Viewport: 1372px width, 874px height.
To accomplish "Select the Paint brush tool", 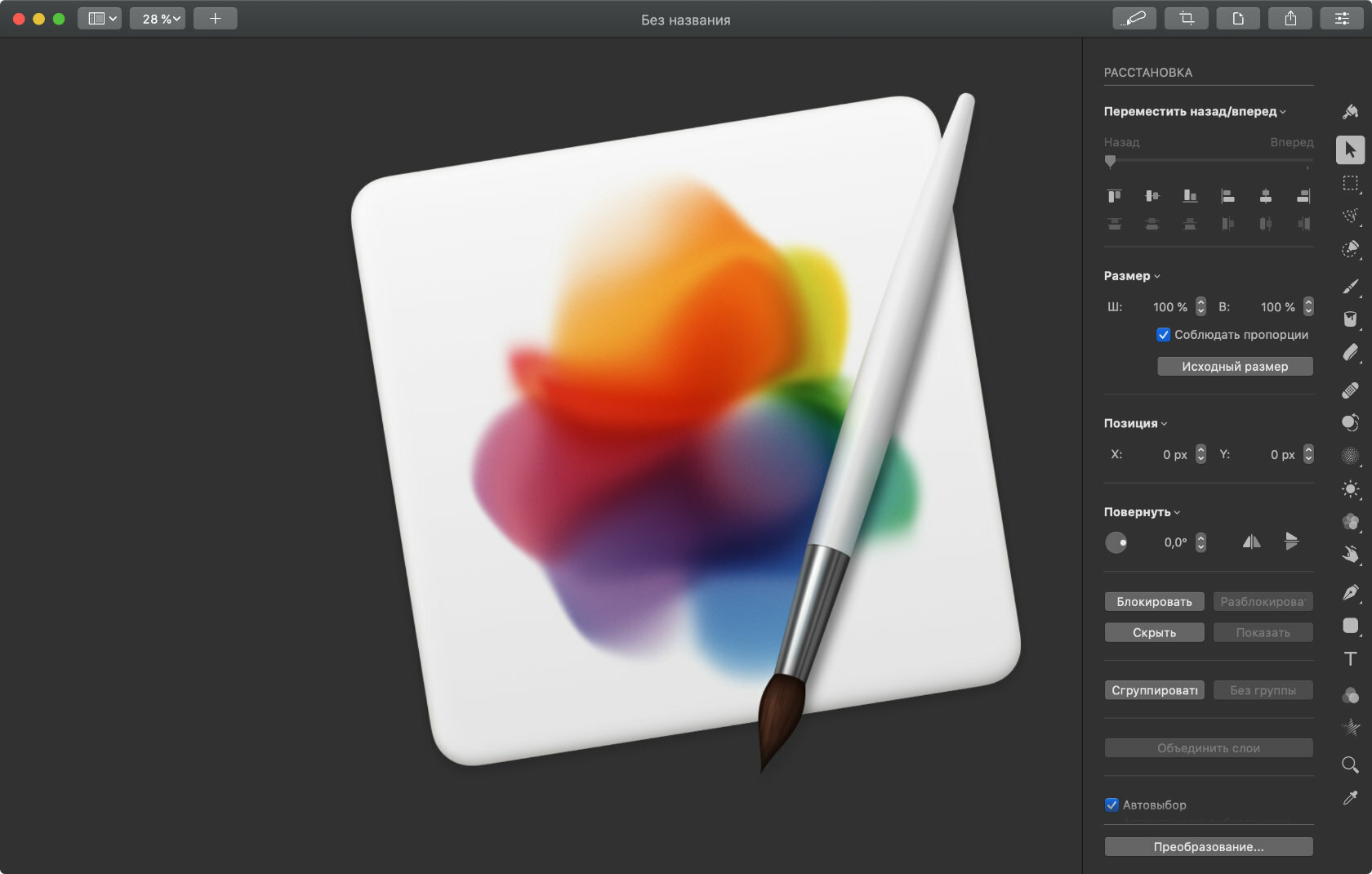I will point(1350,286).
